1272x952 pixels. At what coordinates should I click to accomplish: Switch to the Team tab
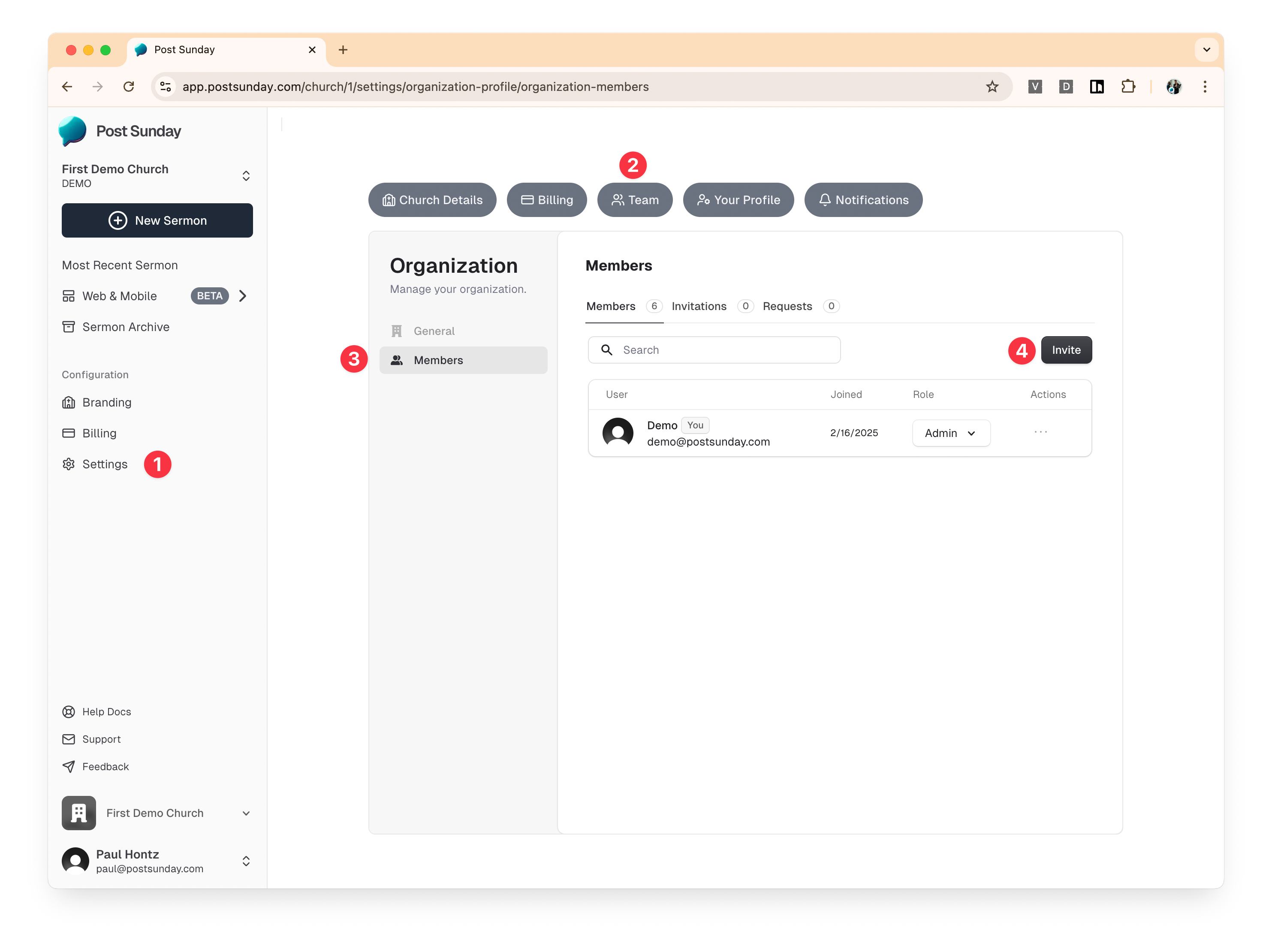point(635,200)
